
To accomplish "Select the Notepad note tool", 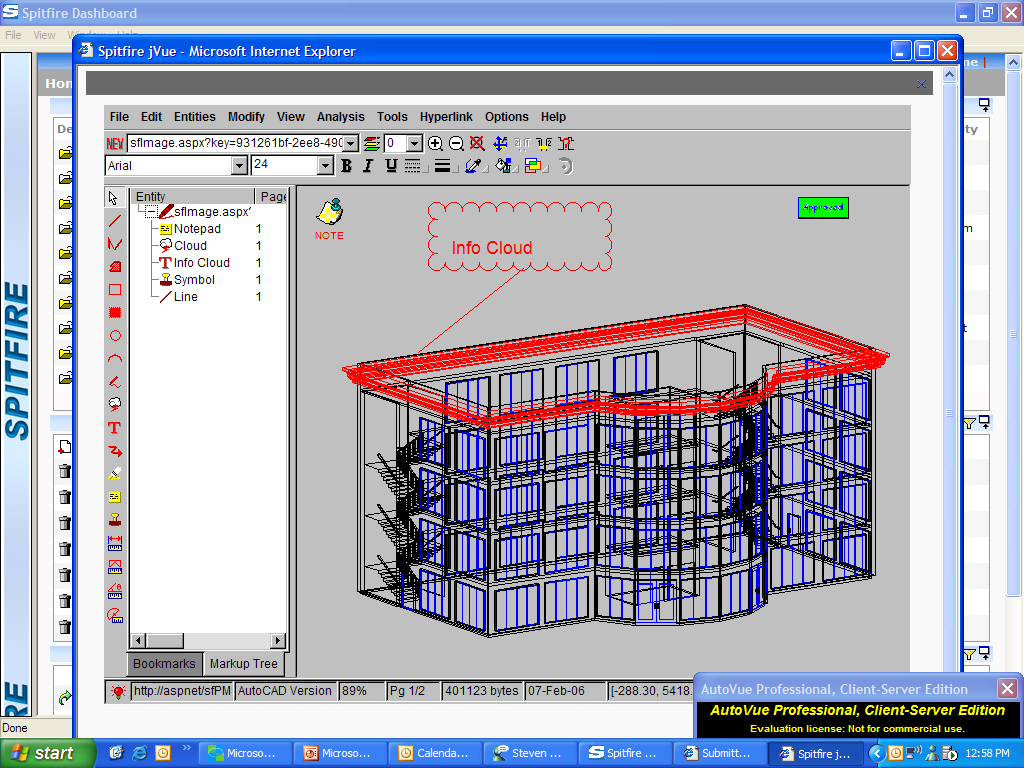I will 114,496.
